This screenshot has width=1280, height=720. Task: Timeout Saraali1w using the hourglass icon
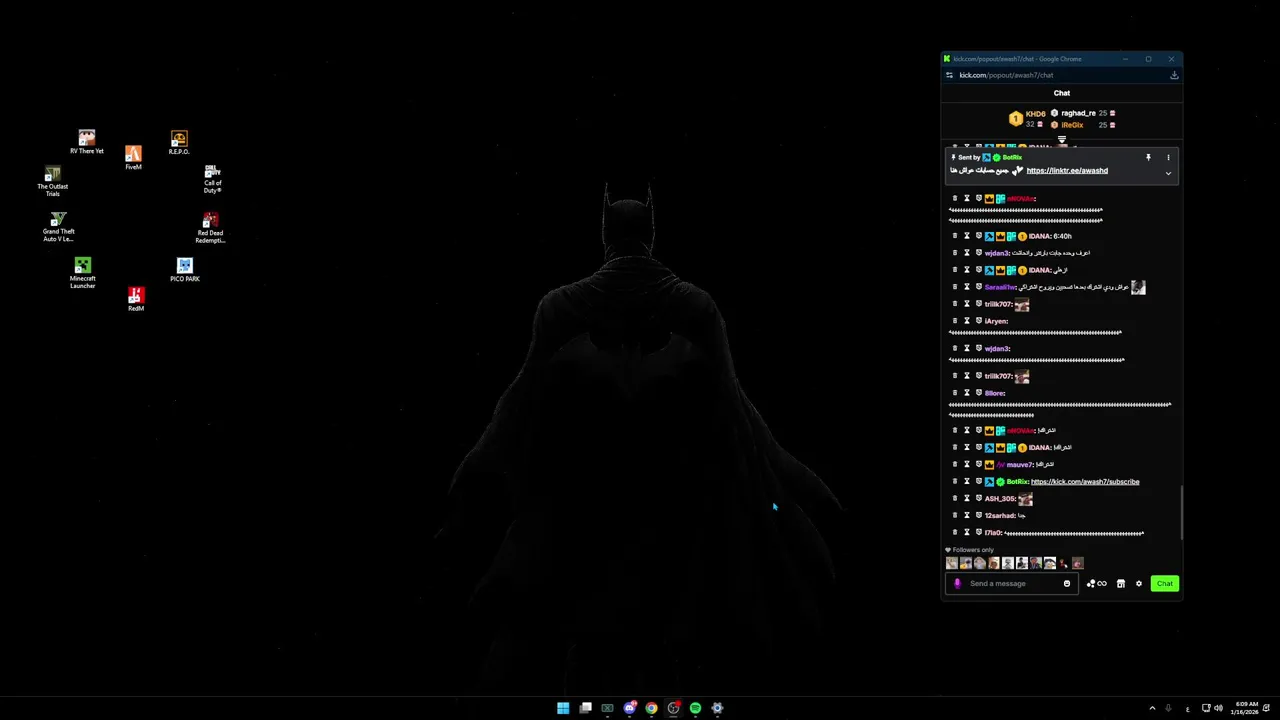[967, 287]
